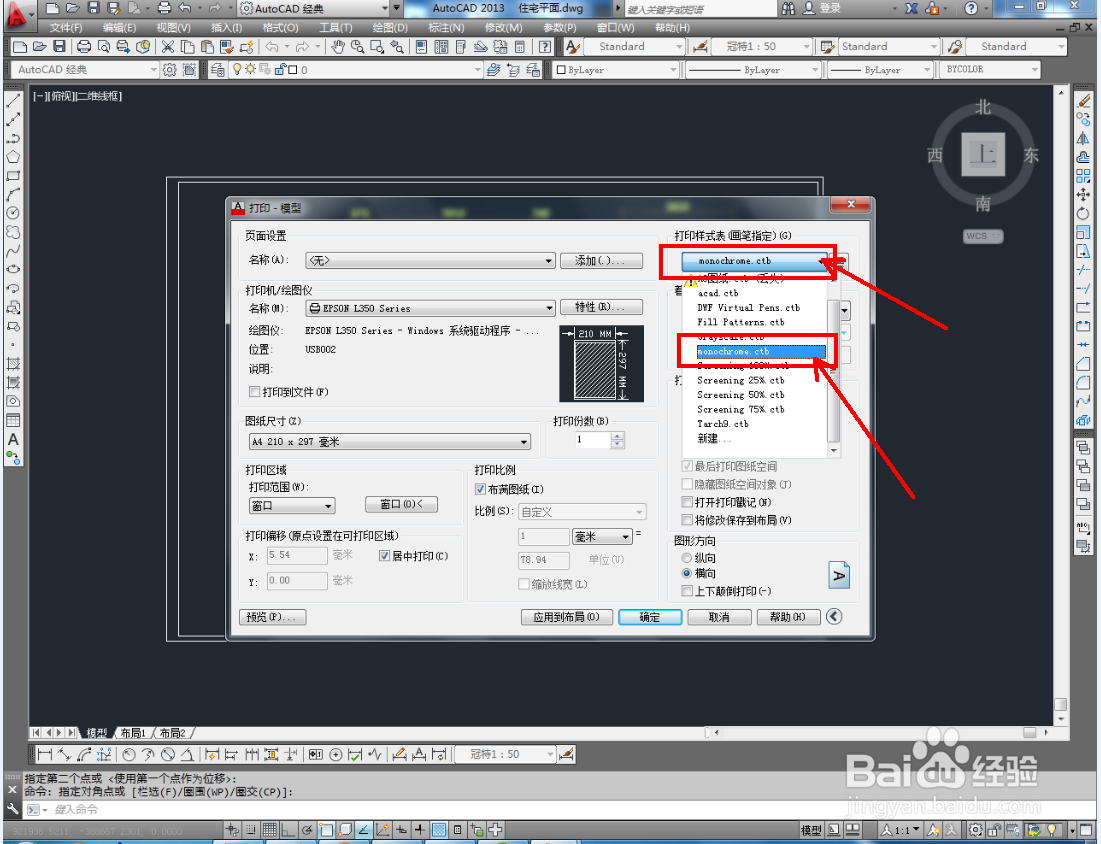Enable Plot upside-down checkbox

coord(687,591)
